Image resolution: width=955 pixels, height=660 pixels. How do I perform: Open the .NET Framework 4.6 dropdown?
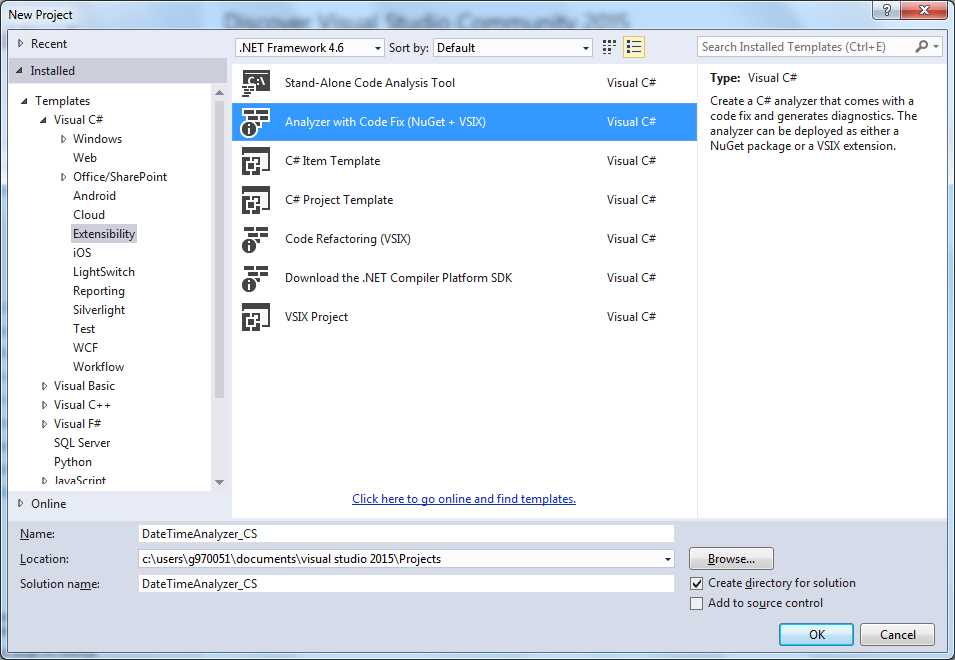coord(378,47)
